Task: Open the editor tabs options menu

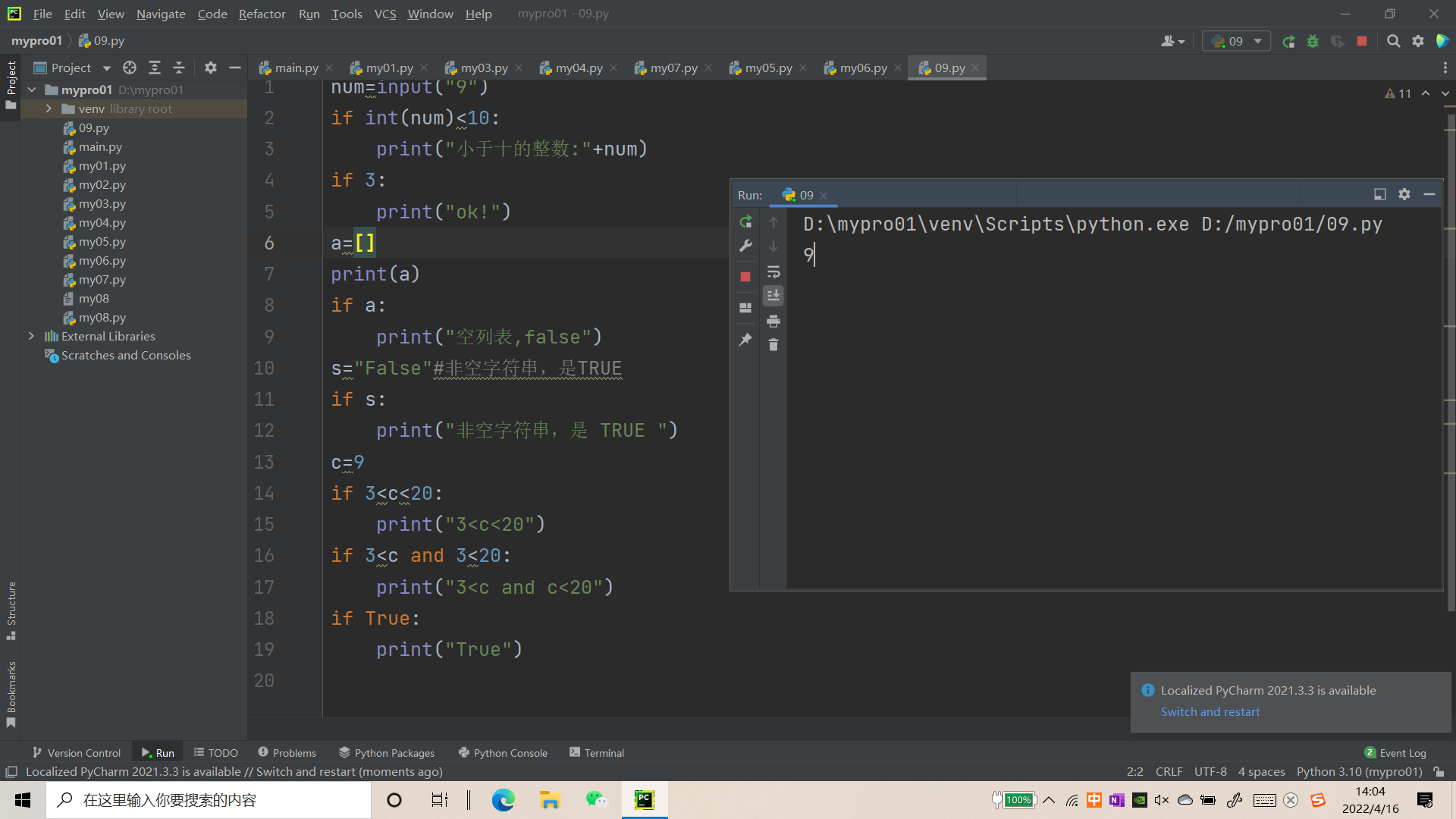Action: 1445,67
